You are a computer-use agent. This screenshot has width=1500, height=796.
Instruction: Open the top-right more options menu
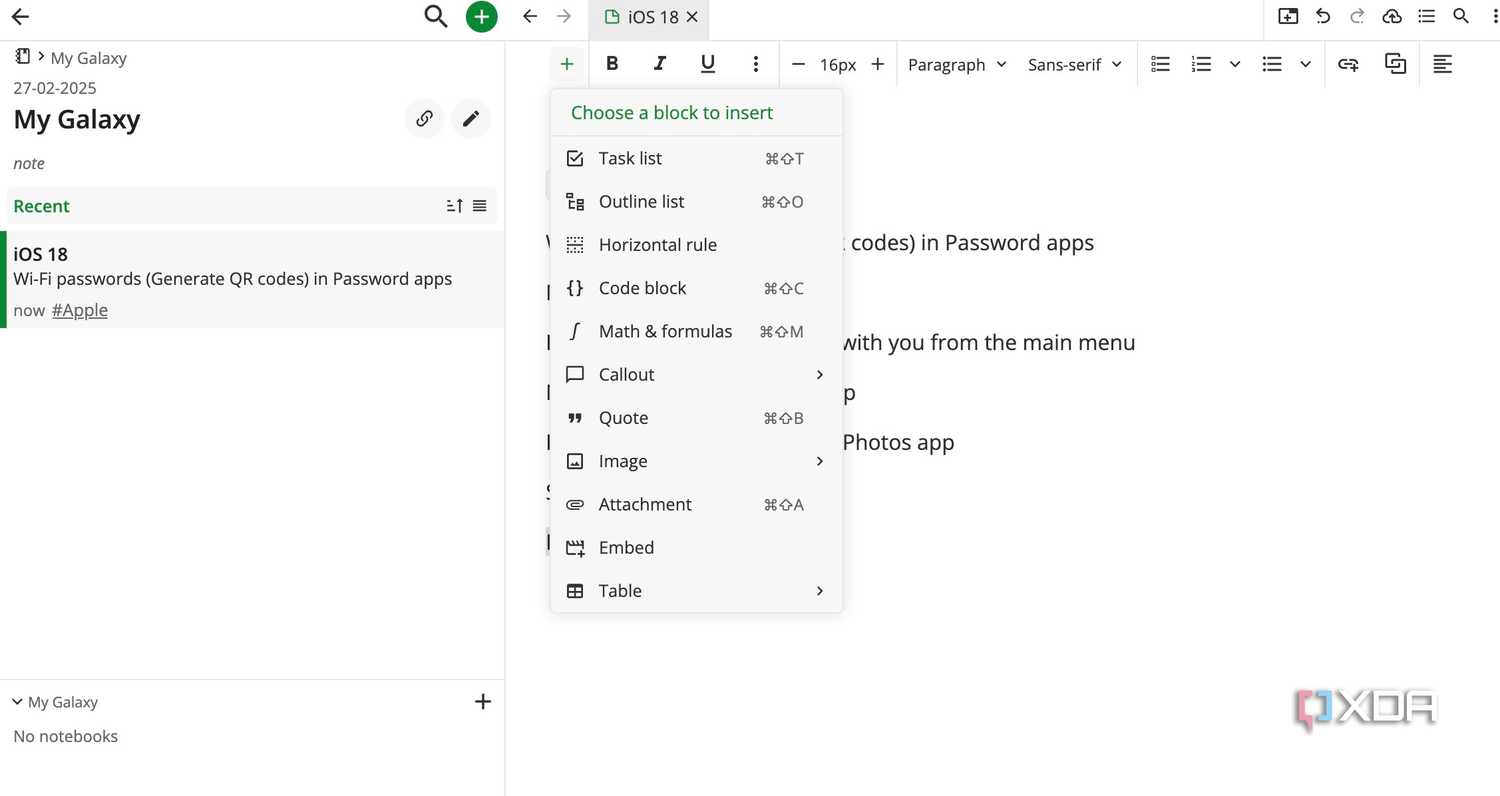pyautogui.click(x=1493, y=16)
